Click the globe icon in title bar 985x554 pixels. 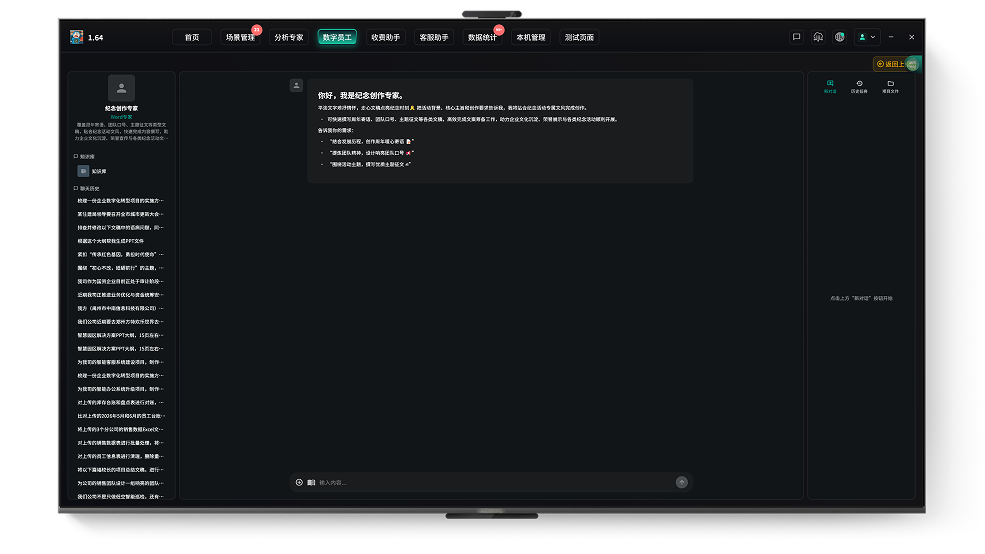tap(839, 37)
